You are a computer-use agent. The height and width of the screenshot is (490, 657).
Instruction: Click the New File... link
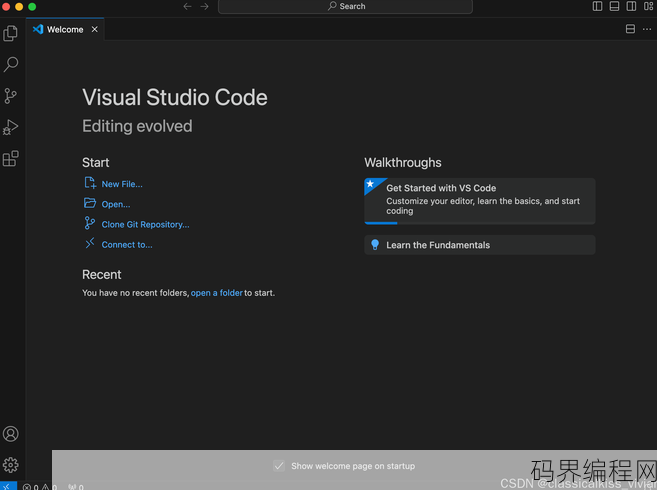click(x=122, y=184)
